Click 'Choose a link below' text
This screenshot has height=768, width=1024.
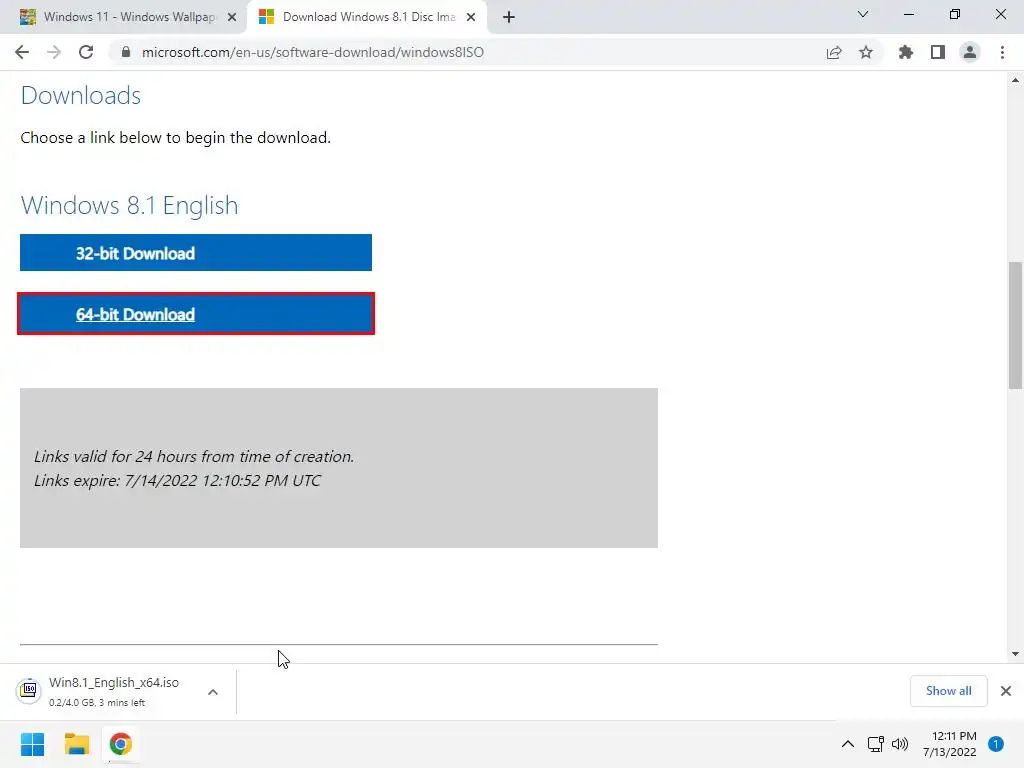tap(176, 138)
